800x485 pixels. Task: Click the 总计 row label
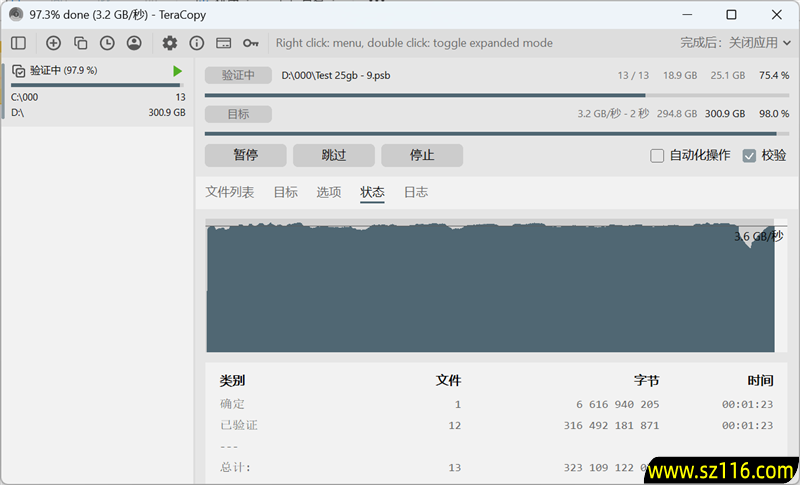pos(235,467)
